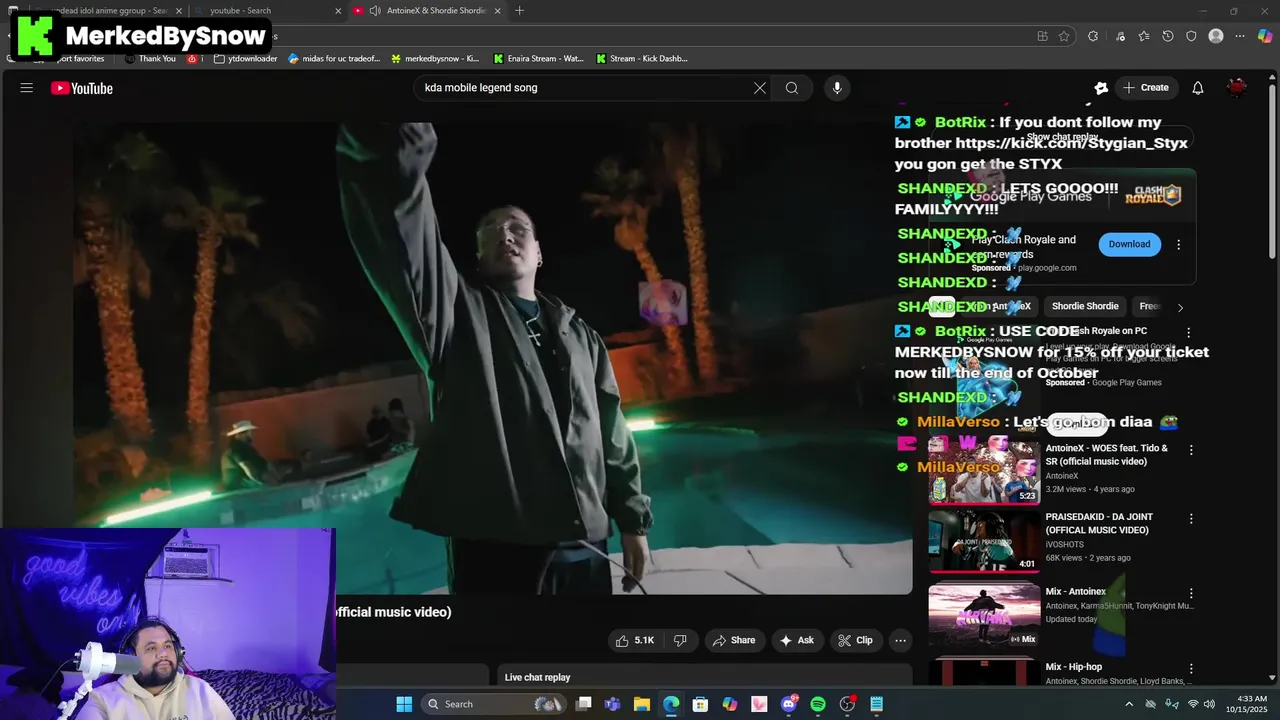Open the YouTube hamburger guide menu
Screen dimensions: 1280x720
(x=27, y=88)
